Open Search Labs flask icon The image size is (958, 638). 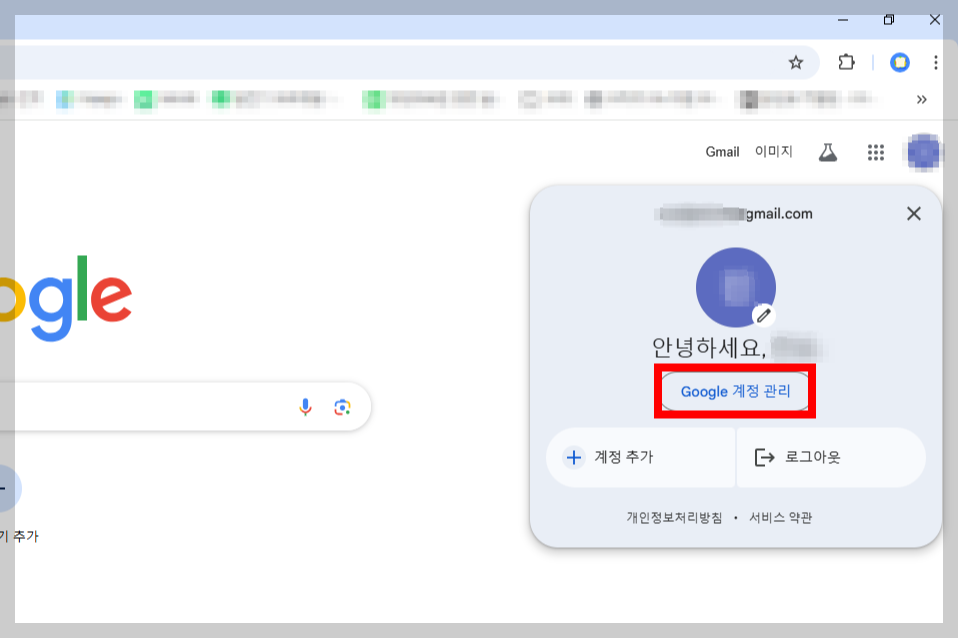[x=828, y=152]
